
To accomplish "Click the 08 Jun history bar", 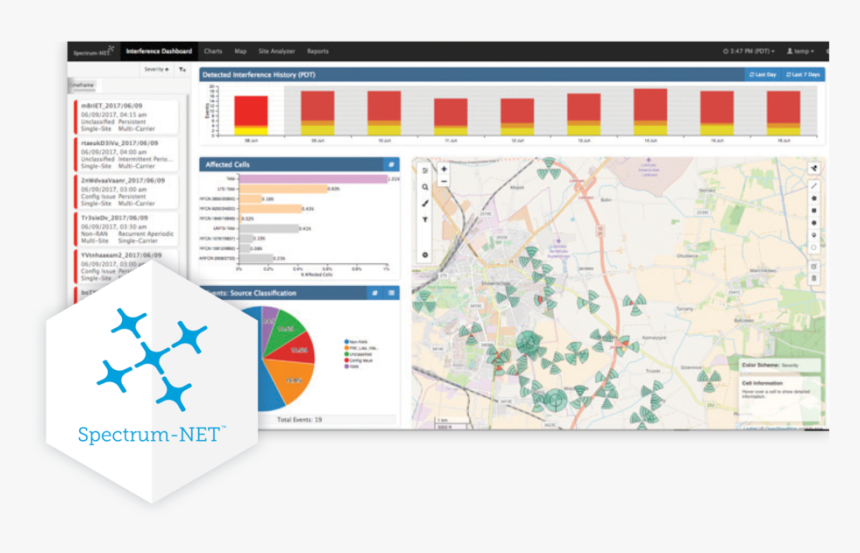I will coord(251,116).
